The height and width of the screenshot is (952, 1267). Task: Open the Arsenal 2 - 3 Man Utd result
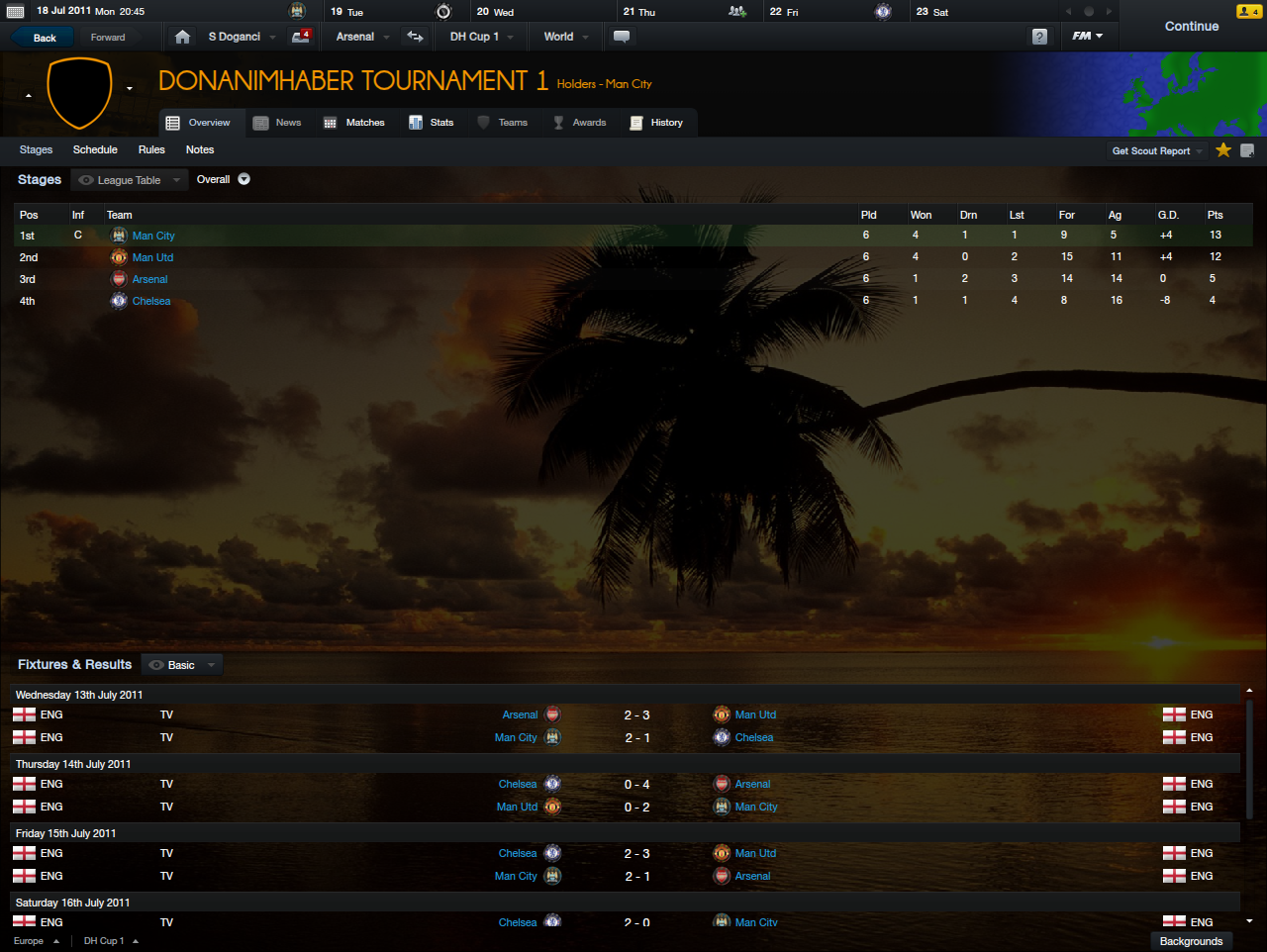click(x=637, y=714)
